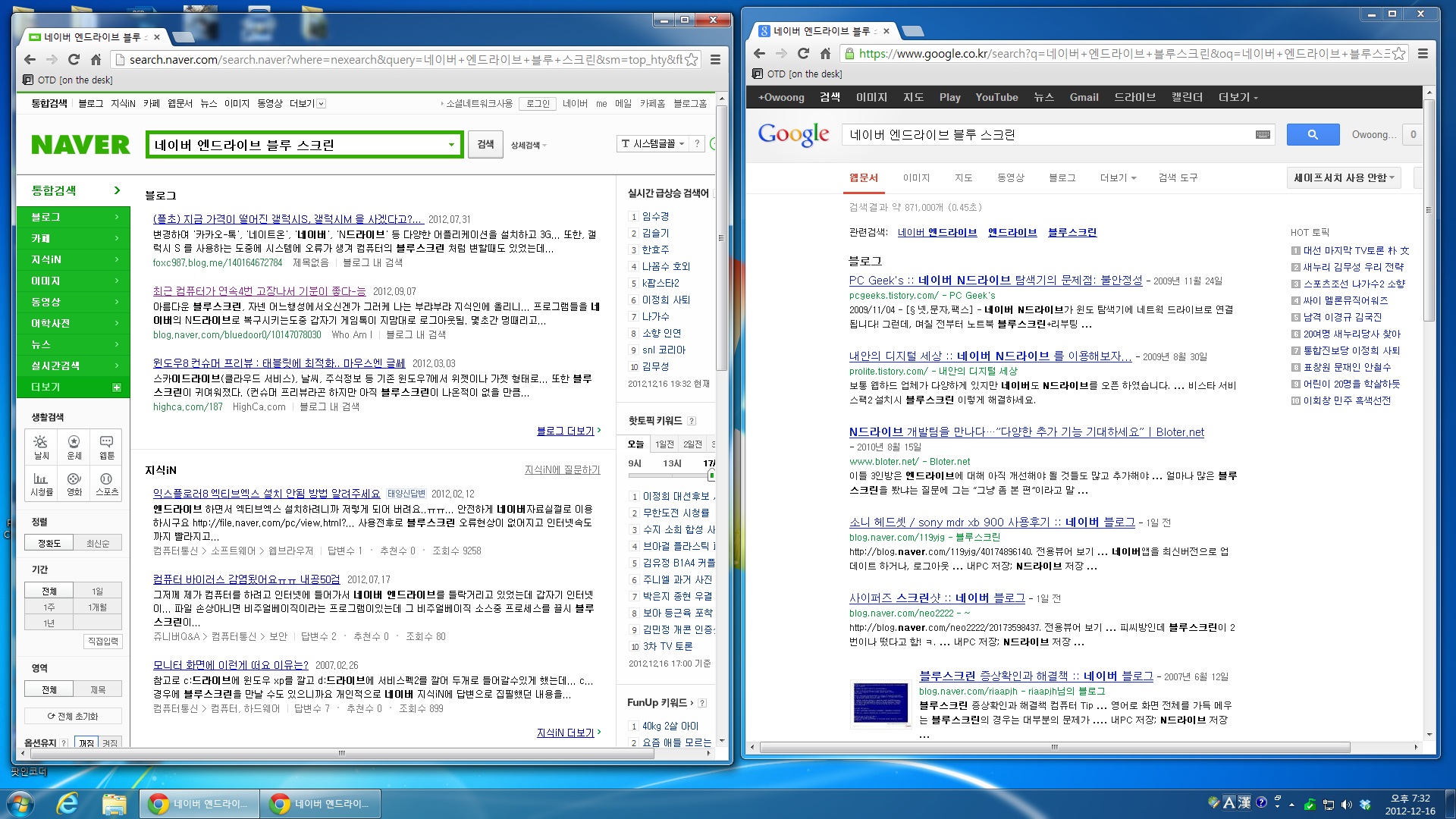Viewport: 1456px width, 819px height.
Task: Expand 통합검색 sidebar header arrow
Action: [x=117, y=190]
